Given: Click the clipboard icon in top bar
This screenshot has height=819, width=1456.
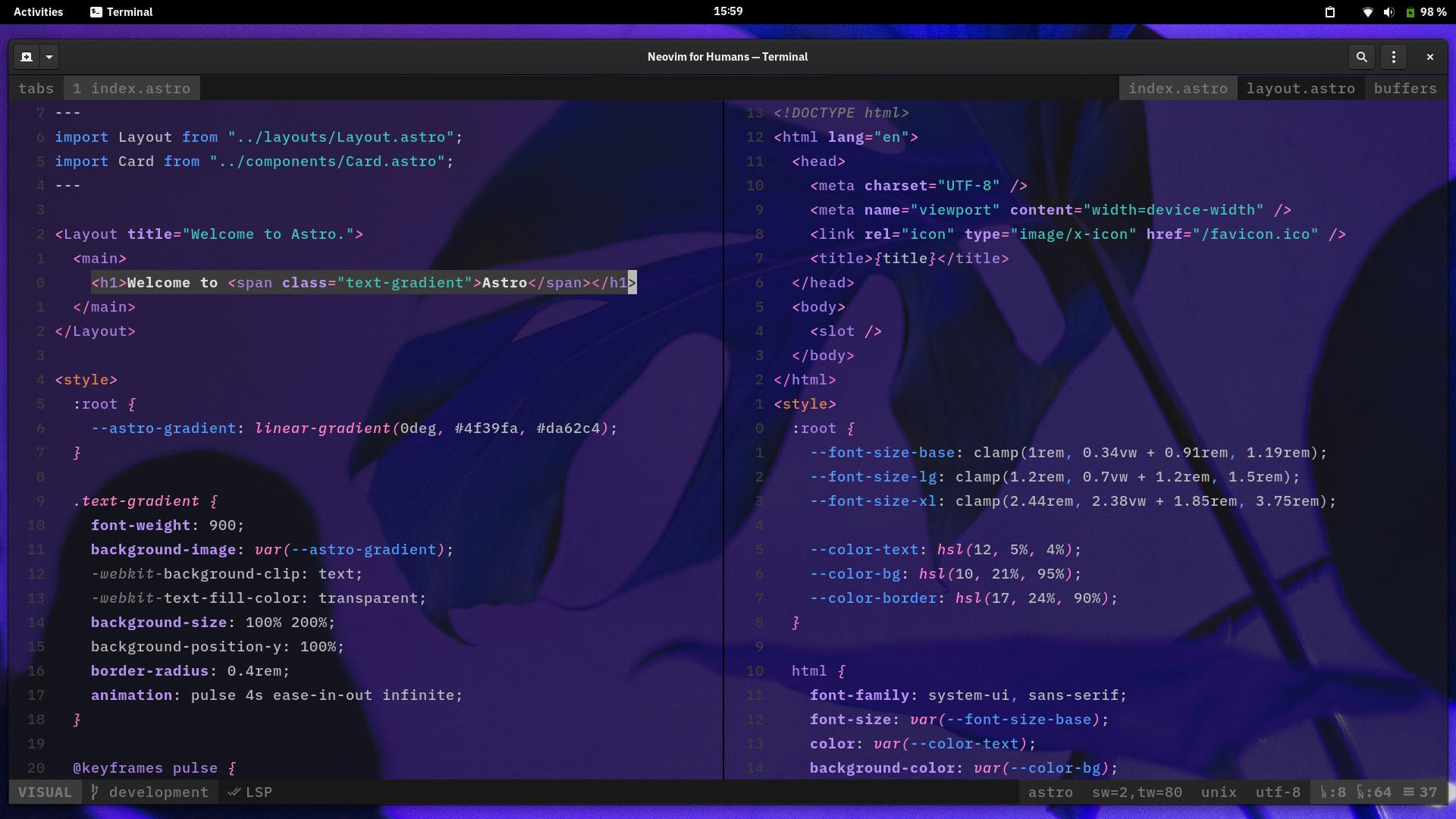Looking at the screenshot, I should coord(1329,12).
